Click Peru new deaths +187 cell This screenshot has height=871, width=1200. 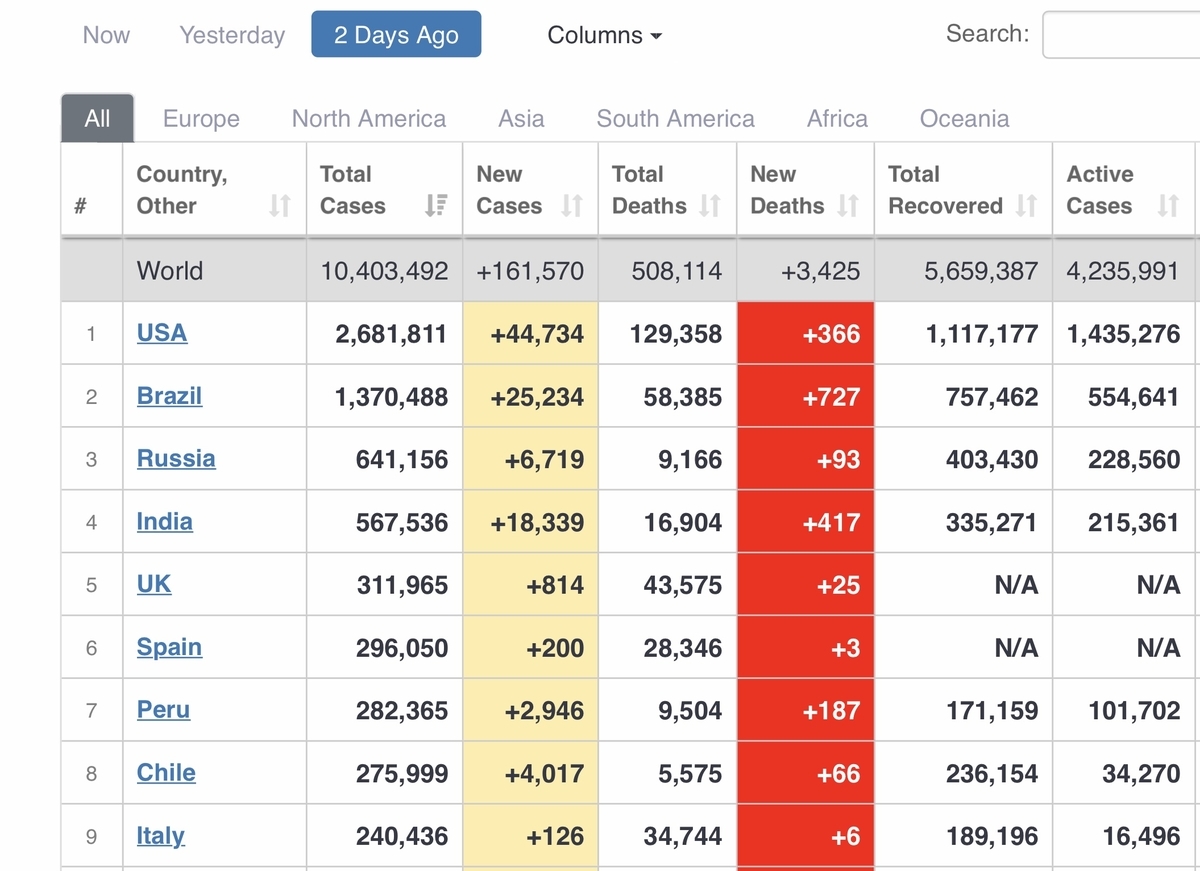[x=805, y=710]
